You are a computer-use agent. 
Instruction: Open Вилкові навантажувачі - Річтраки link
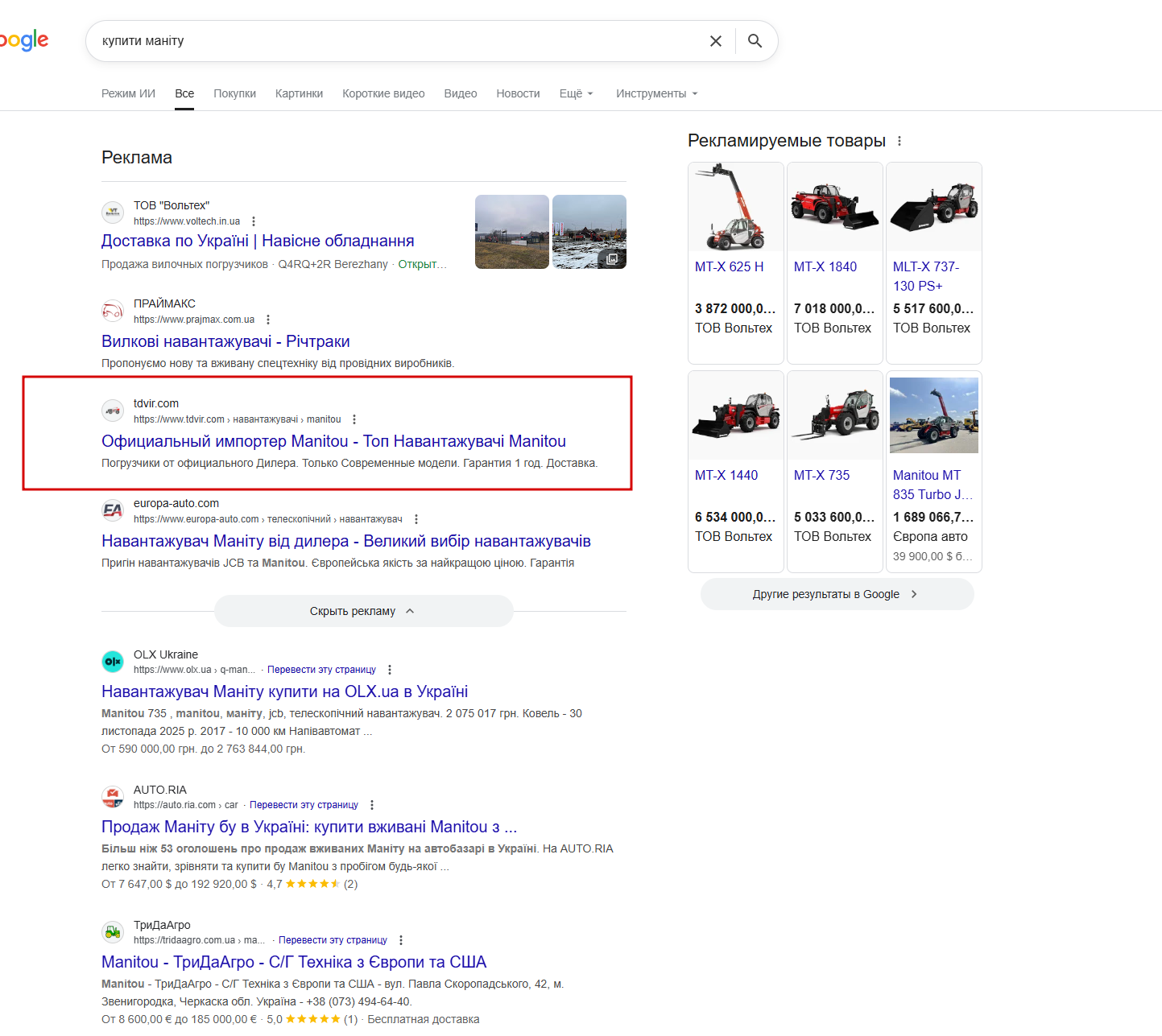click(225, 341)
